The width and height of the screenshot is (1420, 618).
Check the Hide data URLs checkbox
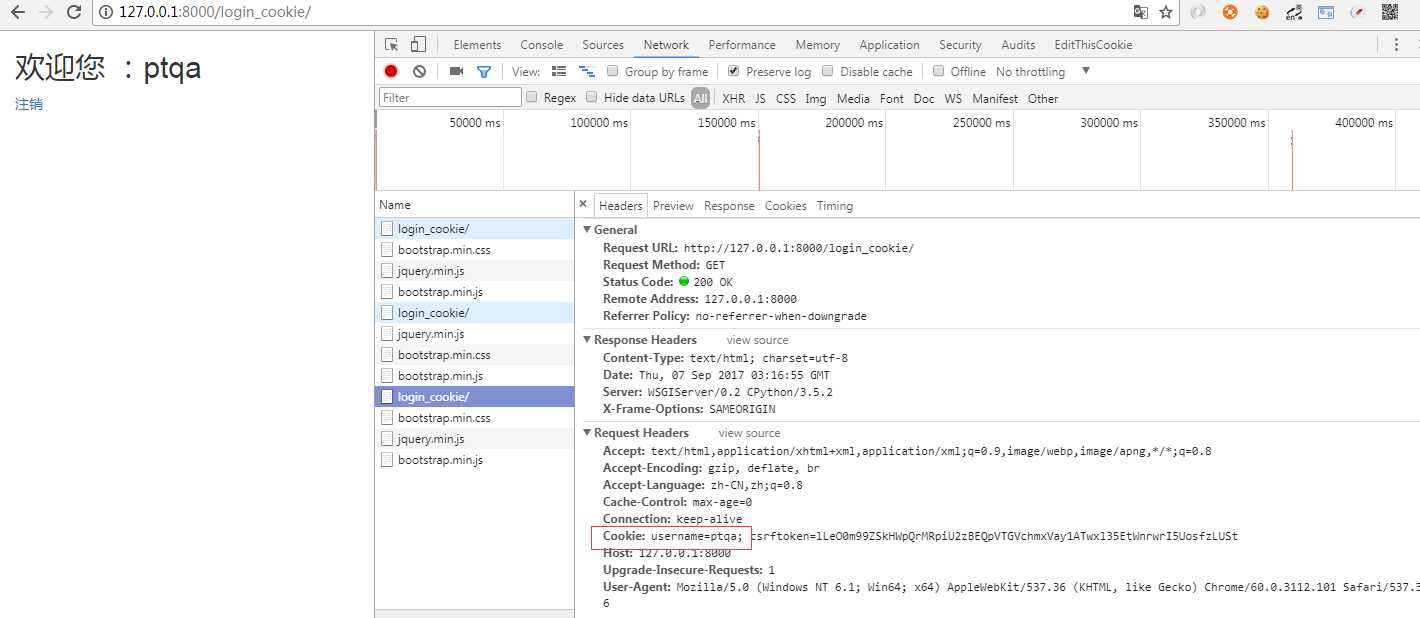[592, 97]
